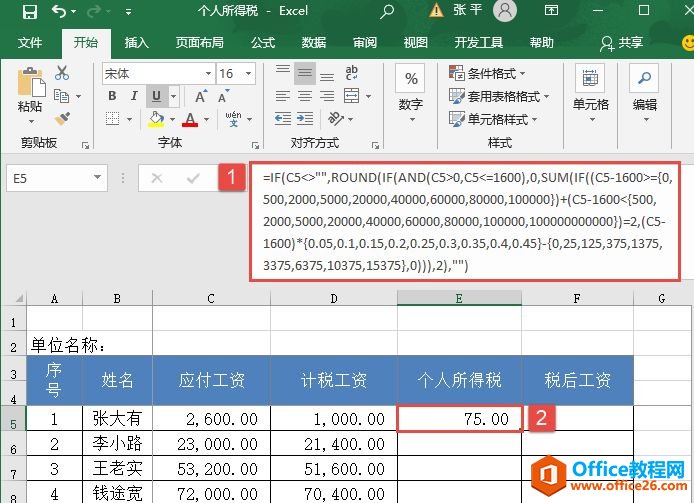
Task: Open 套用表格格式 table styles menu
Action: click(x=499, y=96)
